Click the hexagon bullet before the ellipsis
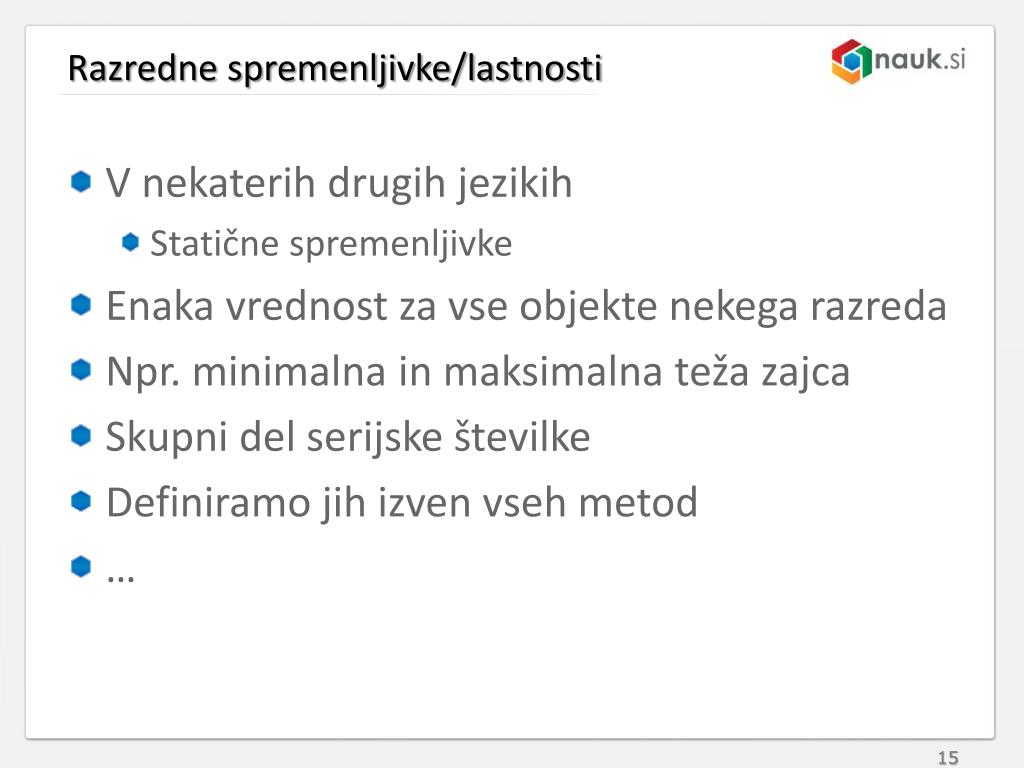This screenshot has width=1024, height=768. click(x=81, y=566)
